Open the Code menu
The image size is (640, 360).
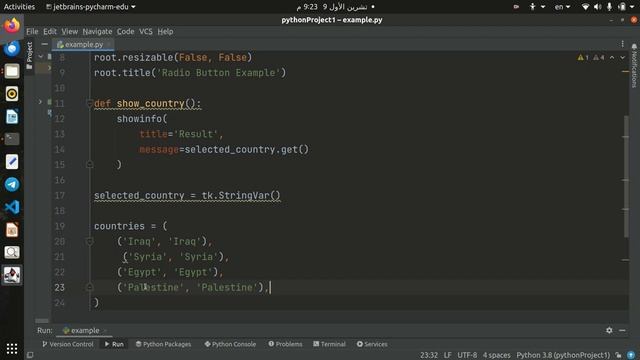coord(125,31)
